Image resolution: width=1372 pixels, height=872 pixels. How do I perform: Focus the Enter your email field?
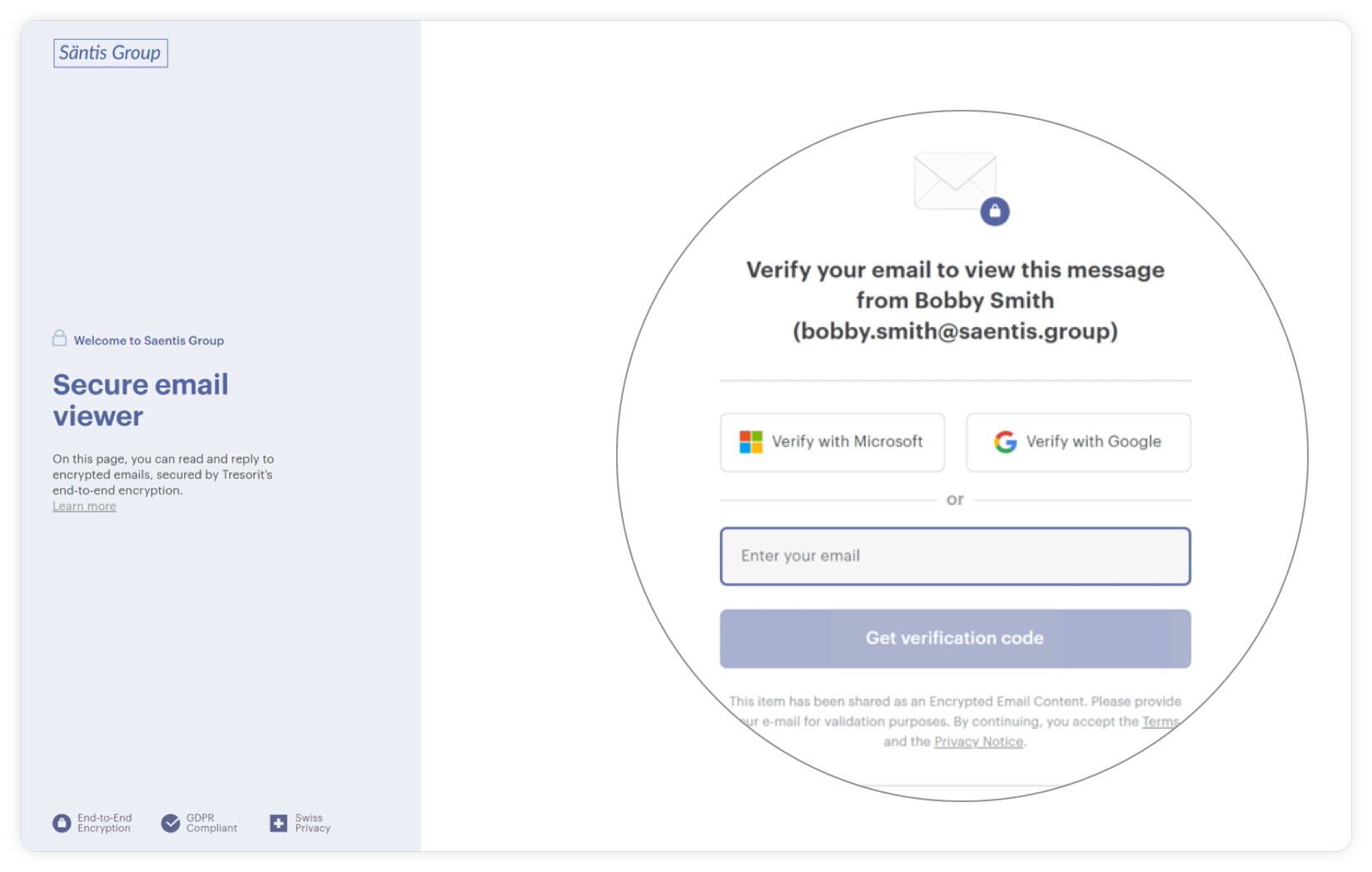click(x=955, y=556)
